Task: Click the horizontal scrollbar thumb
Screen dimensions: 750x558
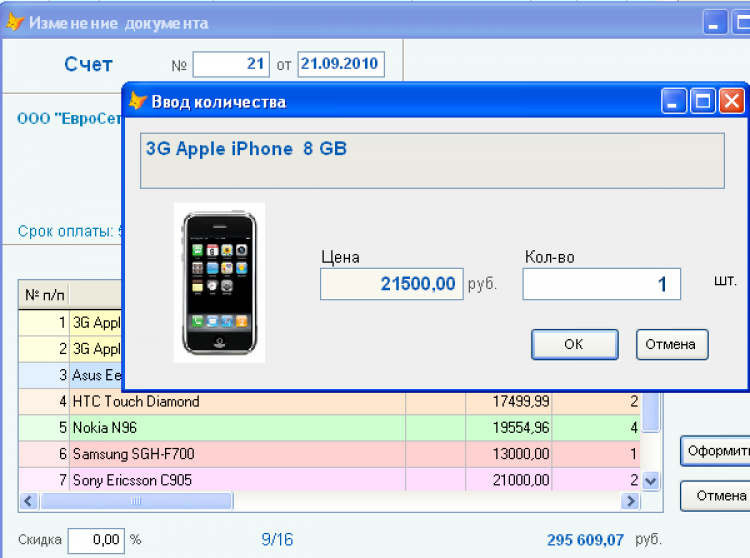Action: (137, 501)
